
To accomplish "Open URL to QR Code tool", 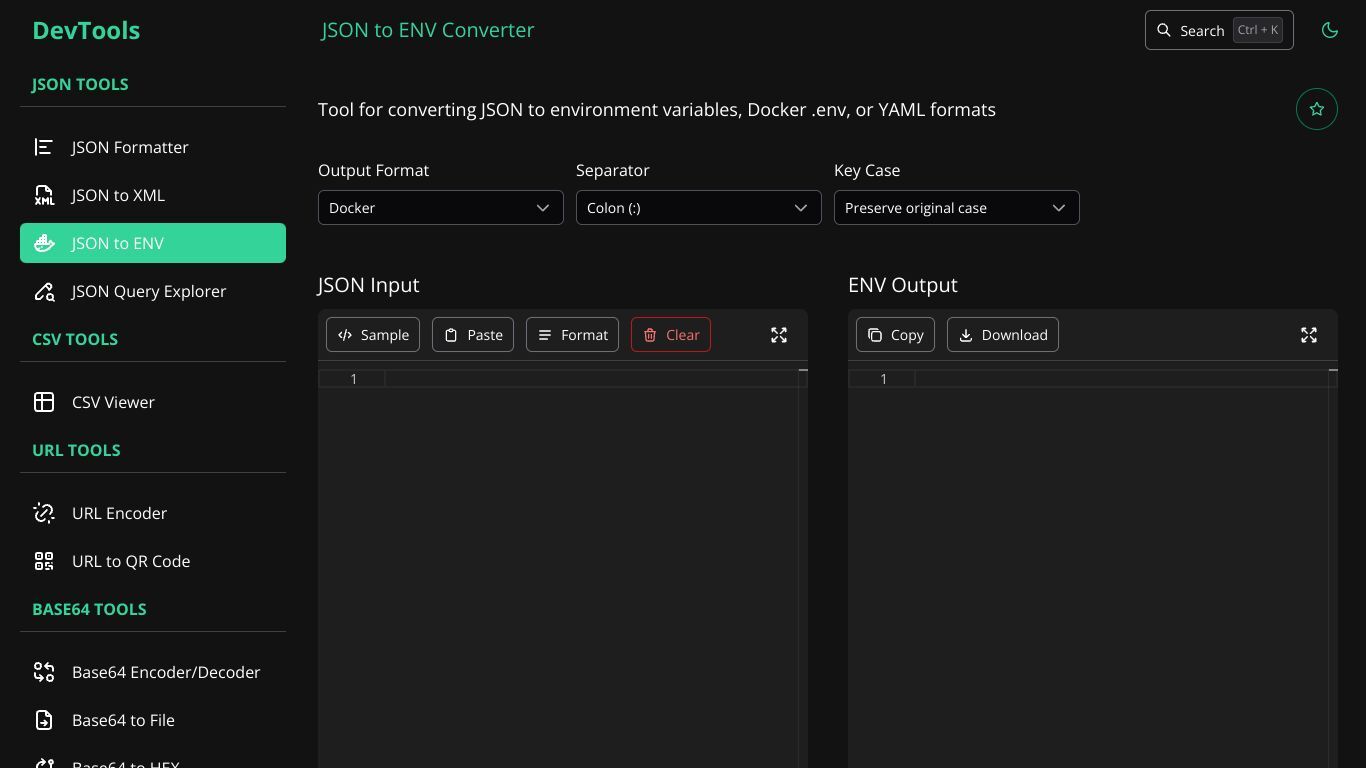I will click(x=153, y=561).
